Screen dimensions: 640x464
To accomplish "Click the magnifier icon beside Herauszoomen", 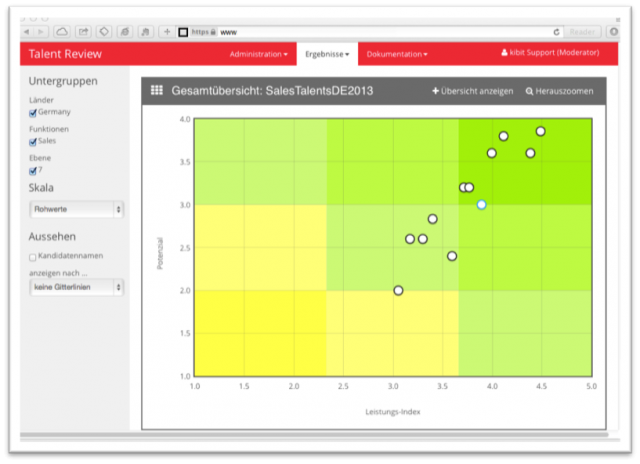I will 529,91.
